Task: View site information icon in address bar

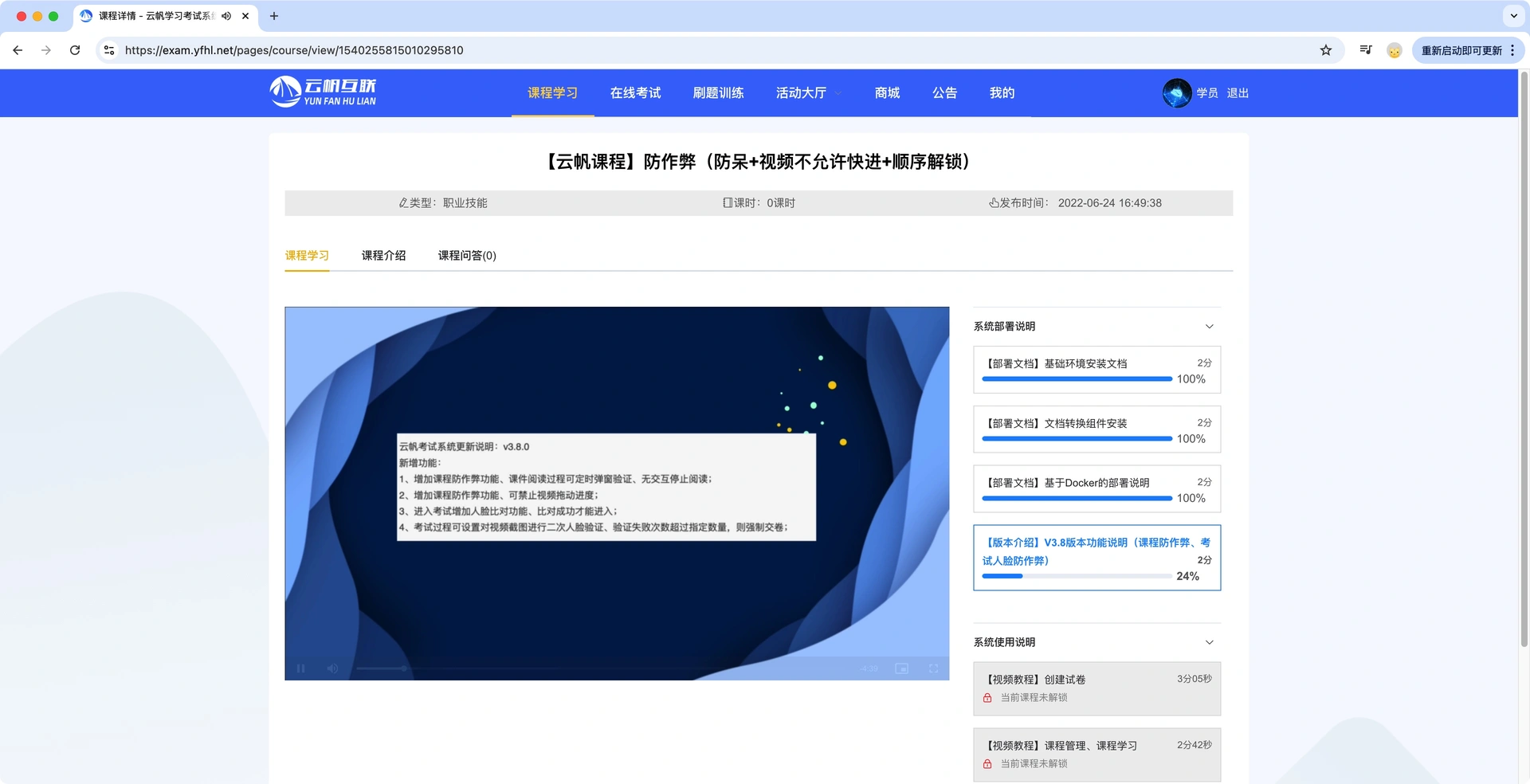Action: point(109,50)
